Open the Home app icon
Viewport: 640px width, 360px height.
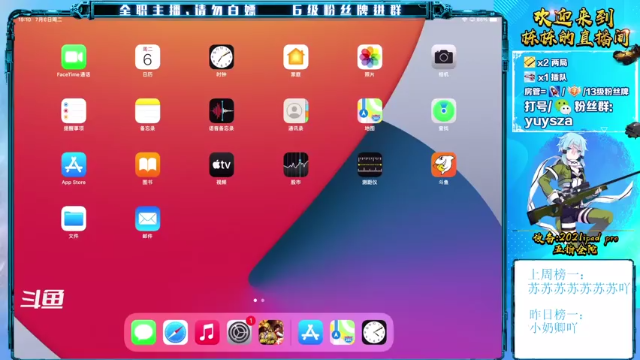point(296,57)
